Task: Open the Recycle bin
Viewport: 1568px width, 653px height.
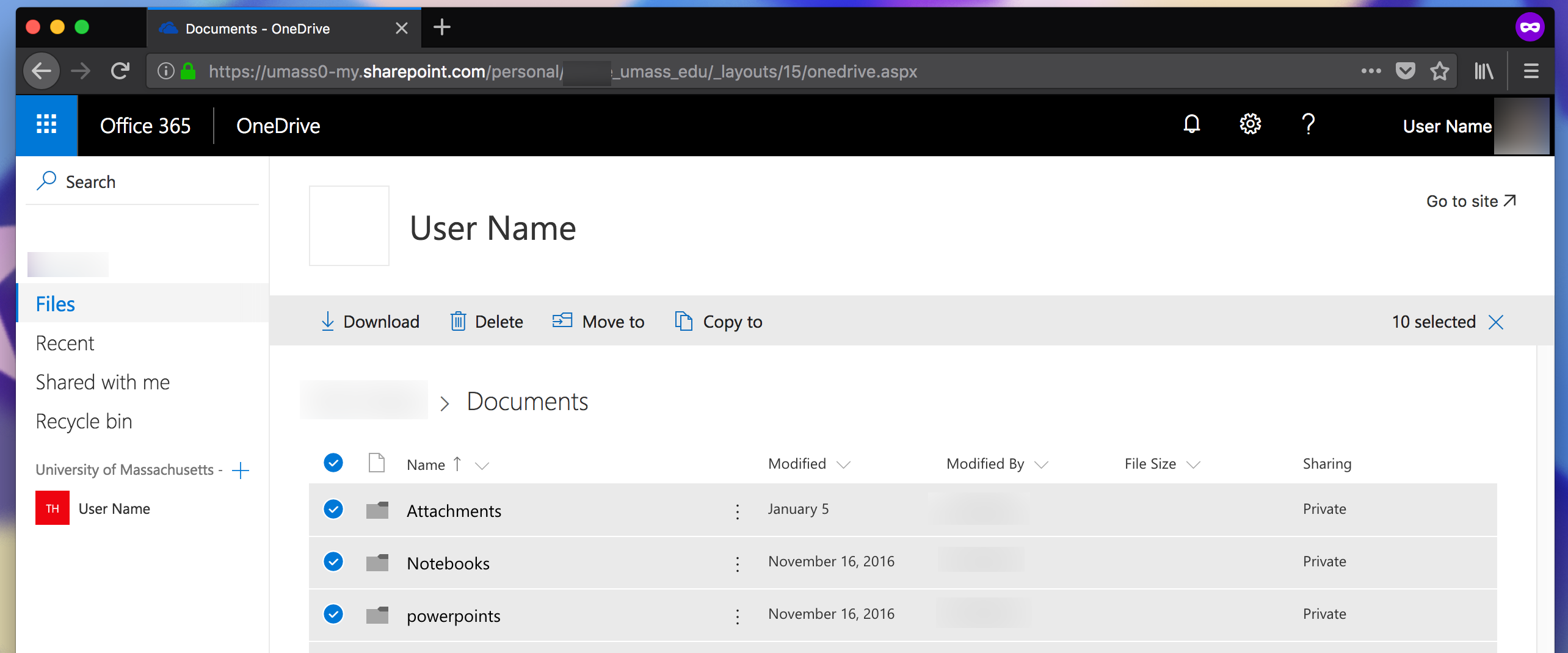Action: point(142,421)
